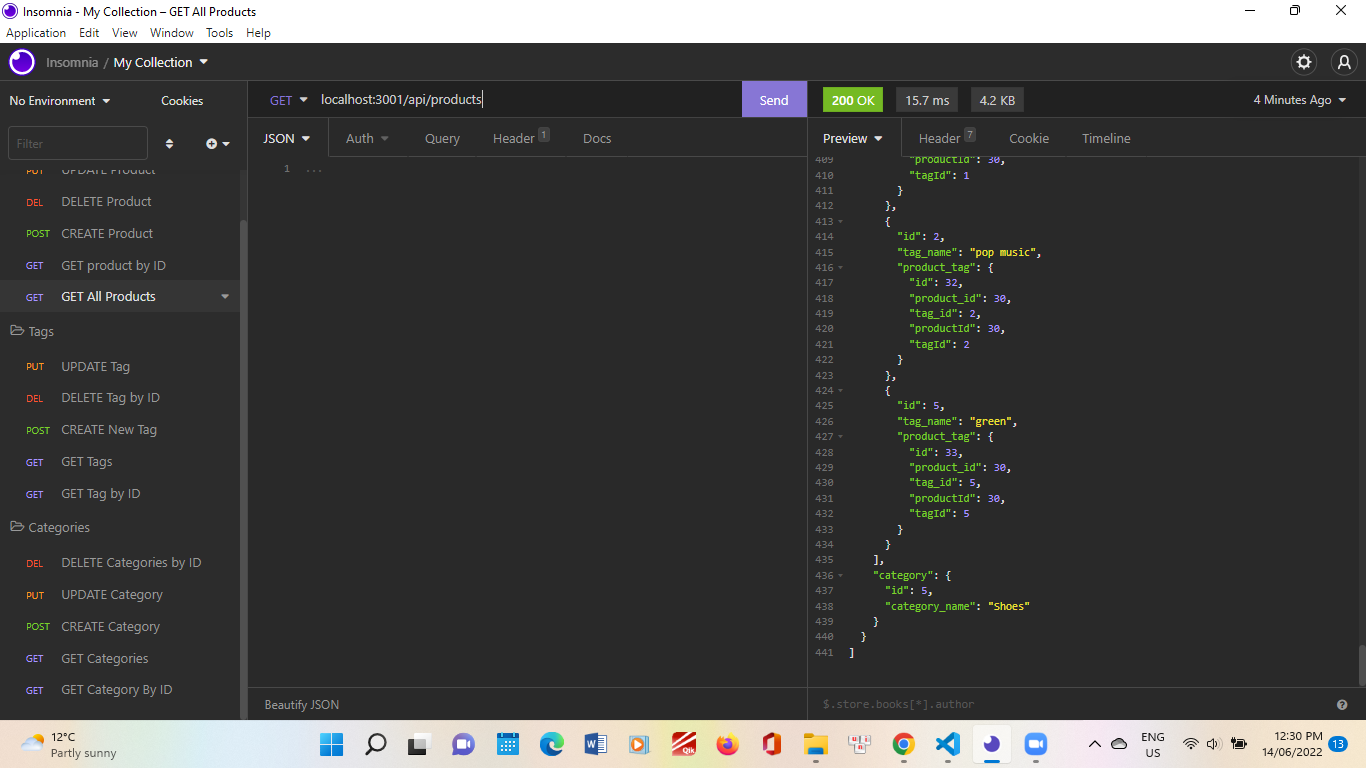Click the response pane scrollbar thumb
The height and width of the screenshot is (768, 1366).
(1361, 666)
